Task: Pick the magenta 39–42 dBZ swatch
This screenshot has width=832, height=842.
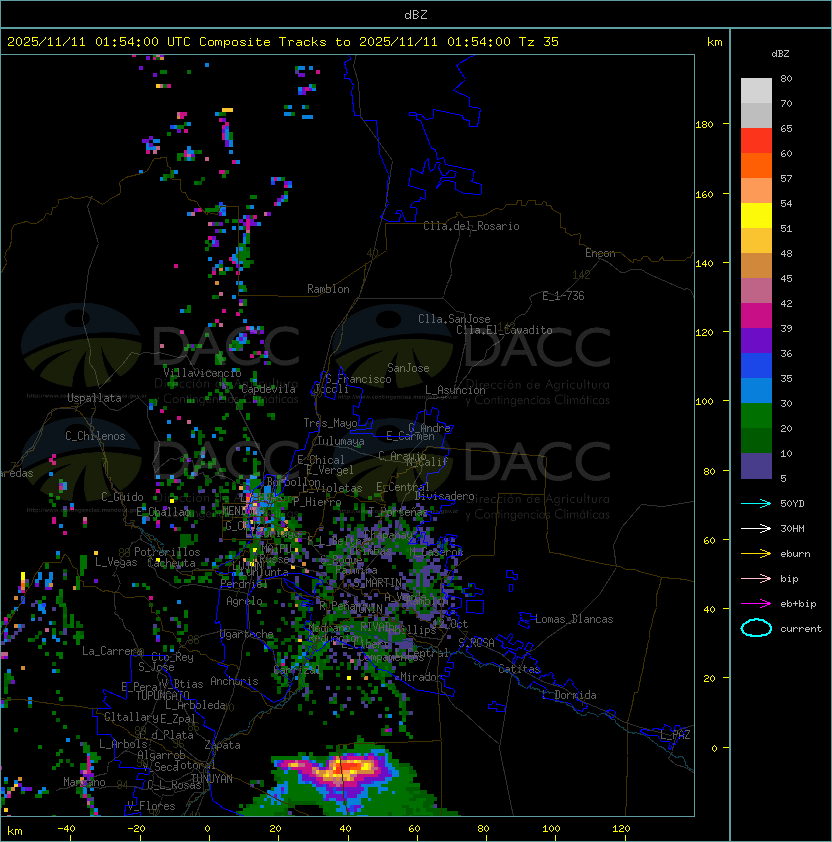Action: pyautogui.click(x=756, y=315)
